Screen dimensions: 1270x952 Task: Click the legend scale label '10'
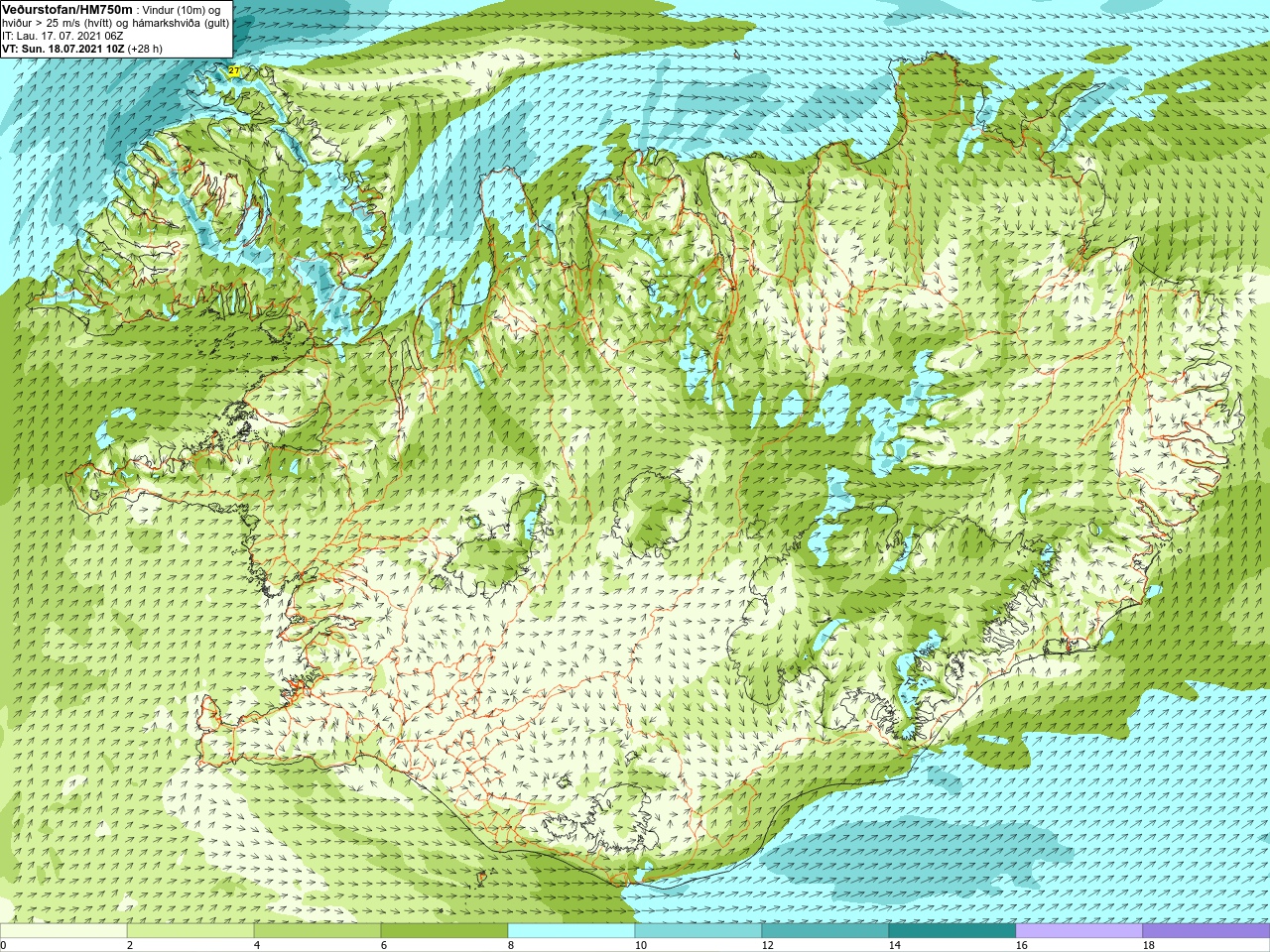641,945
